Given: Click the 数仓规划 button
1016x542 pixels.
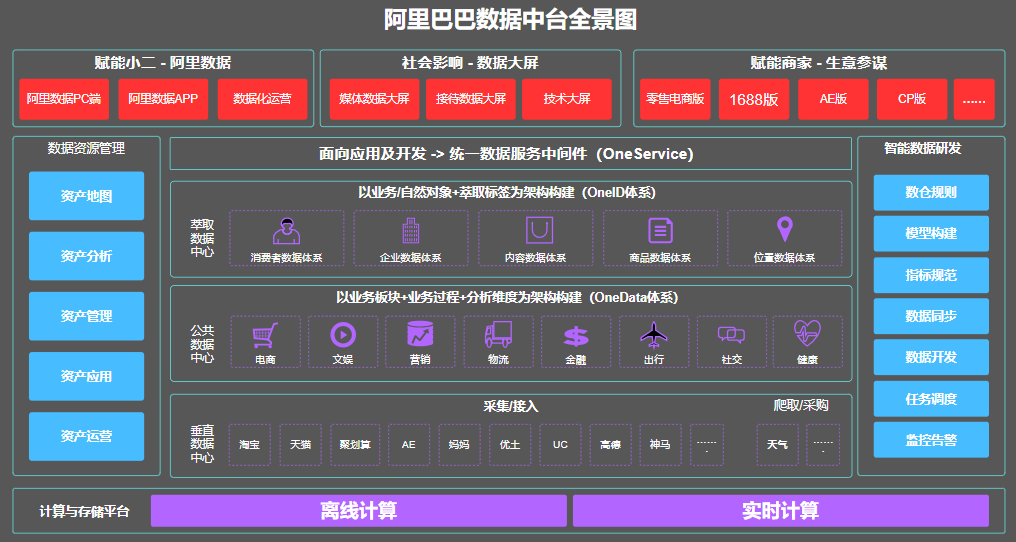Looking at the screenshot, I should (x=931, y=193).
